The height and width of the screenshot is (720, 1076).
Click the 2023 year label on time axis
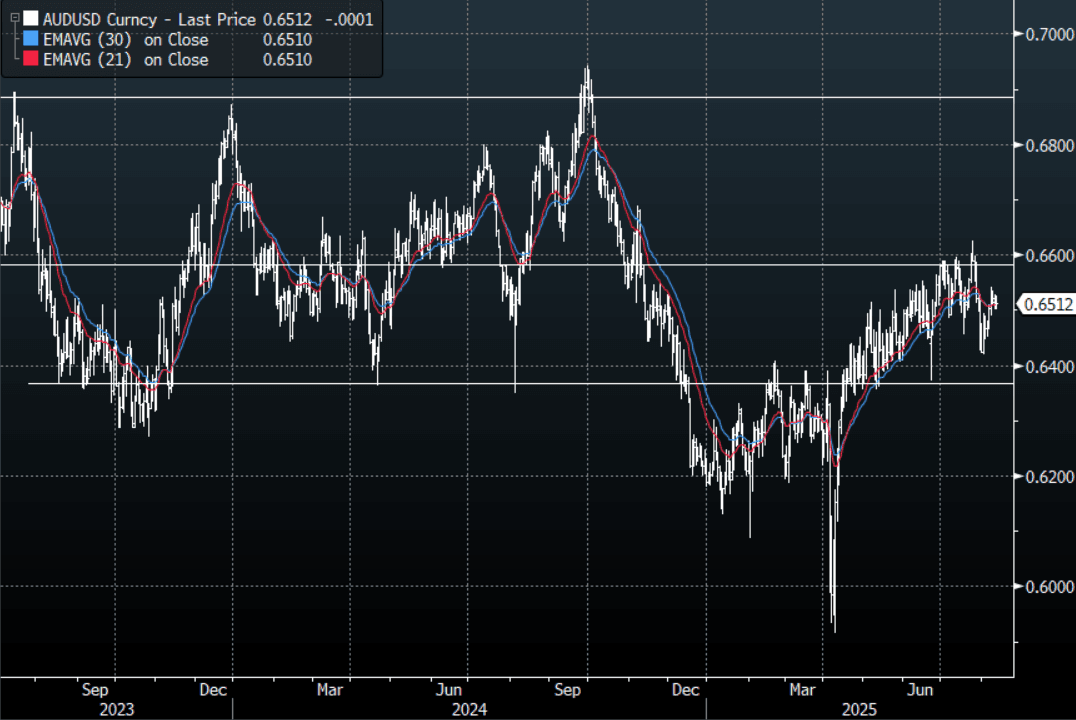click(116, 709)
